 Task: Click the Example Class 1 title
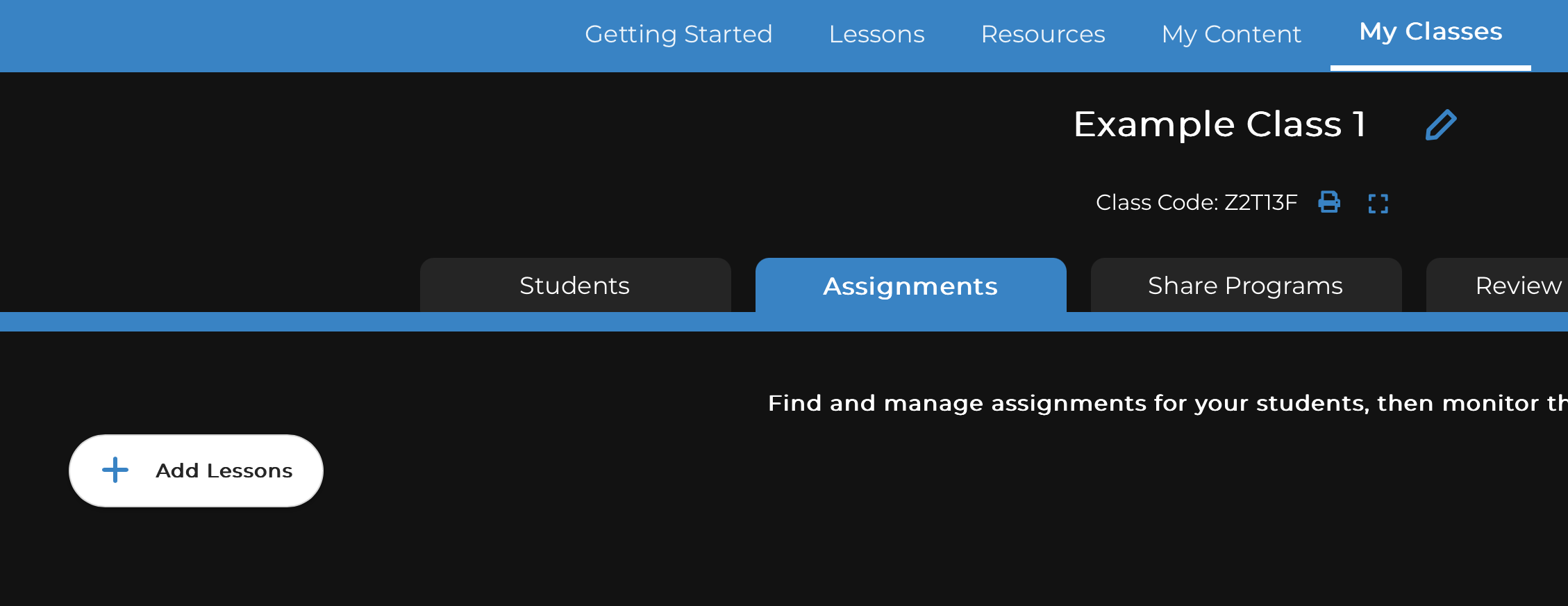tap(1220, 125)
